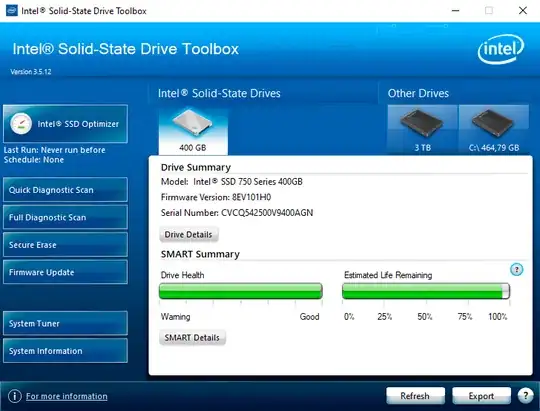Open the Secure Erase option
540x411 pixels.
coord(65,245)
